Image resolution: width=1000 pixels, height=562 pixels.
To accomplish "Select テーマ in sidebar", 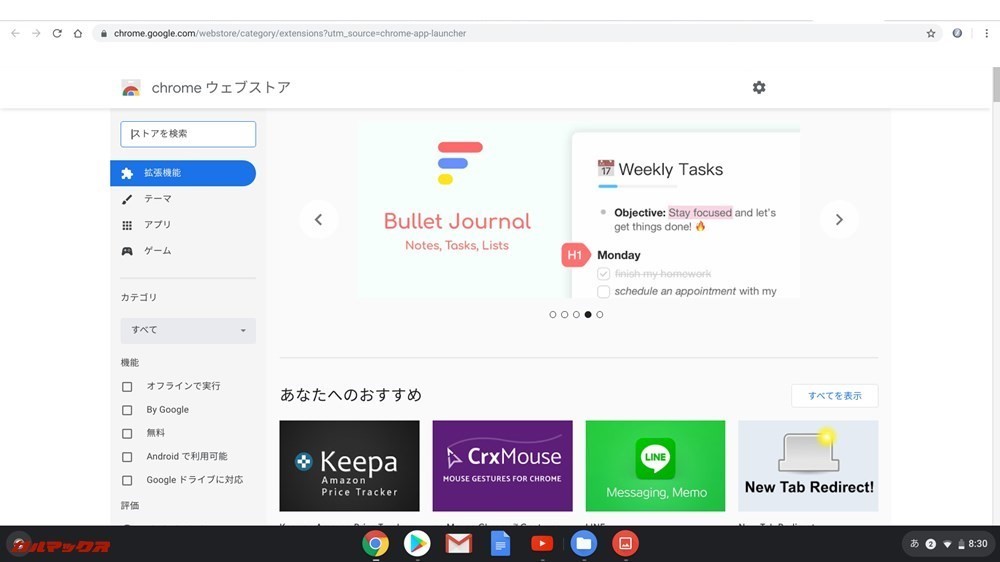I will (183, 199).
